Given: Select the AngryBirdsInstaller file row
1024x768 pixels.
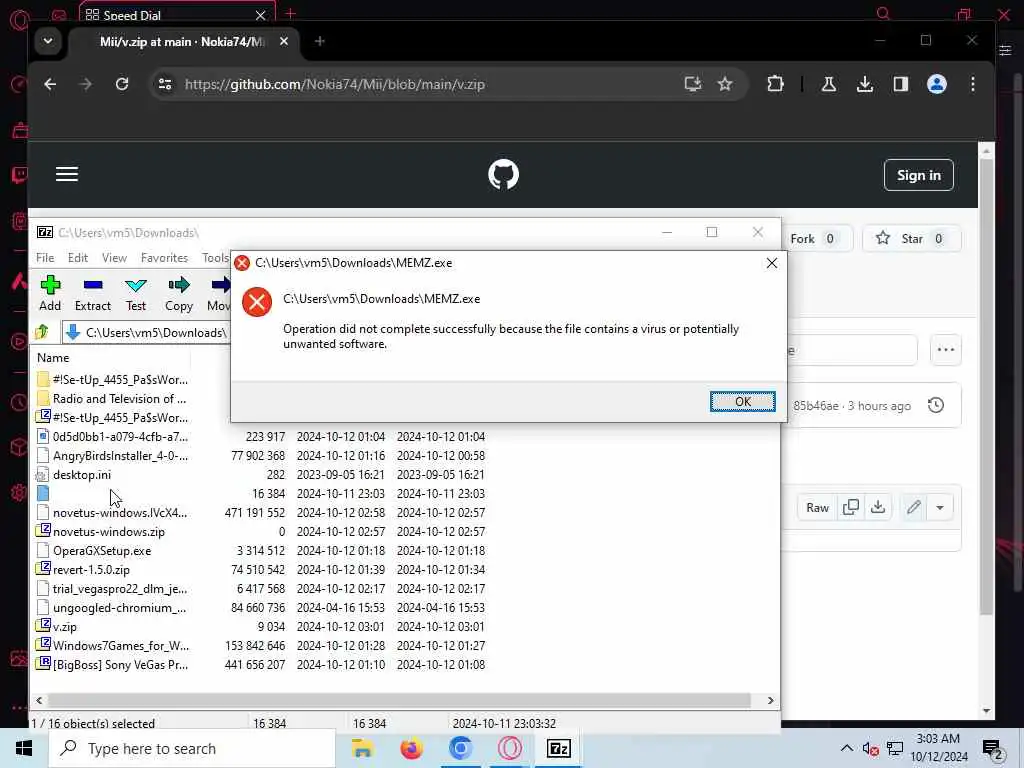Looking at the screenshot, I should [x=261, y=455].
